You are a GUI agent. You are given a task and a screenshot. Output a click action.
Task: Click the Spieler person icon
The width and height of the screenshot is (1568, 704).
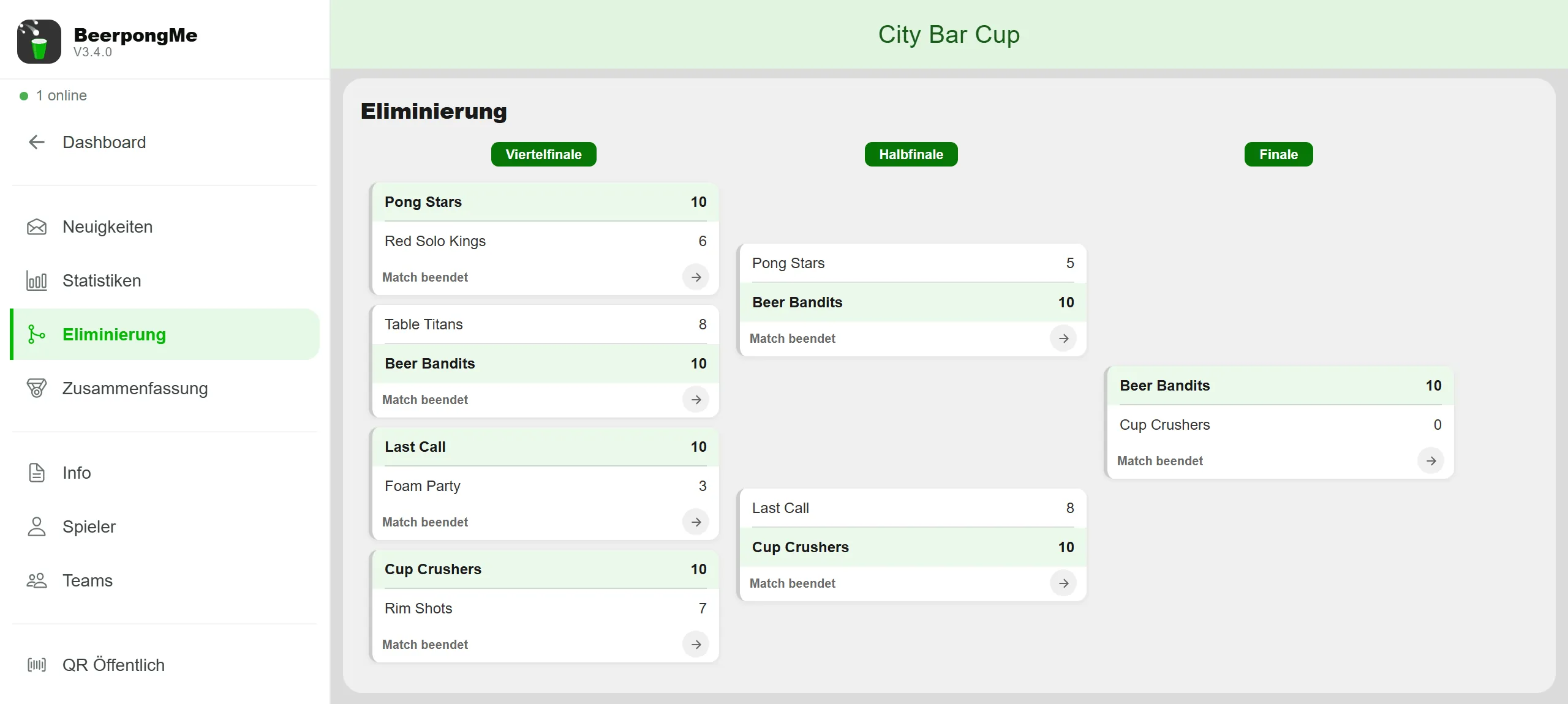click(37, 527)
